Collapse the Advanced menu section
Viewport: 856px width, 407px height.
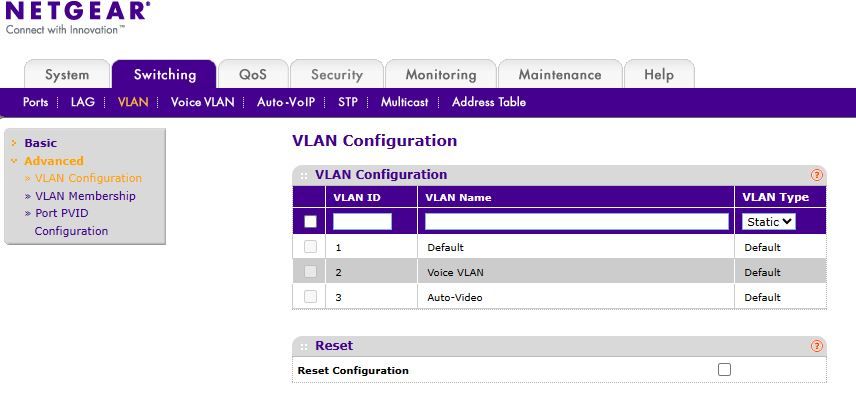coord(53,161)
